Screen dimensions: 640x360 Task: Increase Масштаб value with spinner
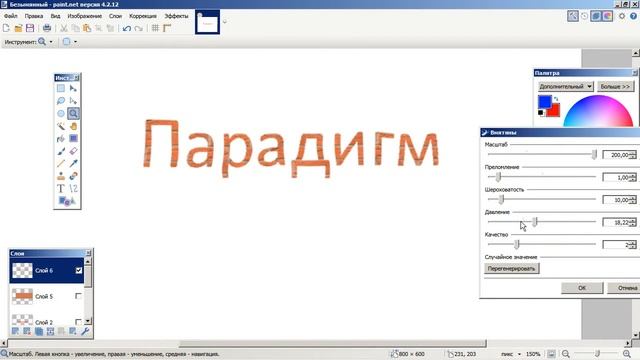[x=633, y=153]
